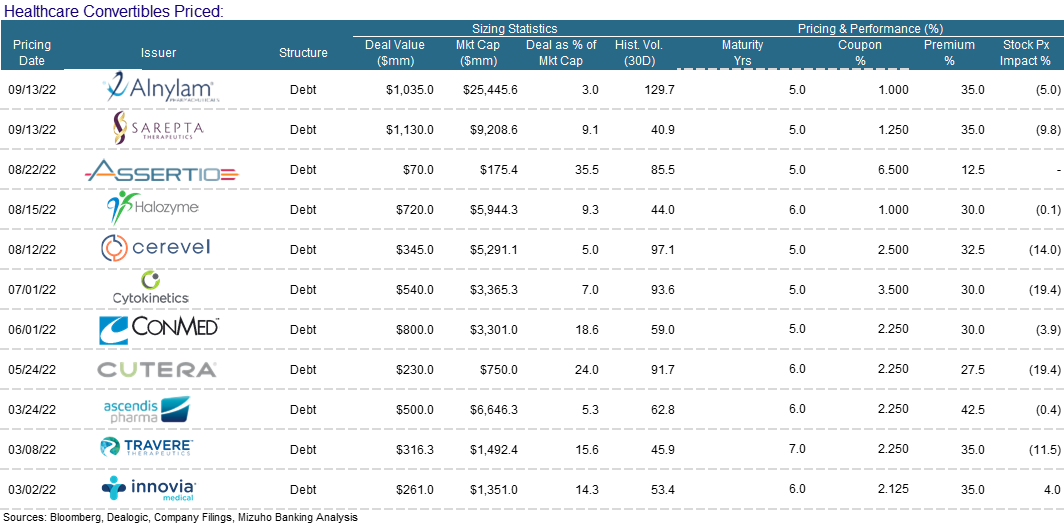Click the ConMed logo
The width and height of the screenshot is (1064, 527).
(159, 328)
